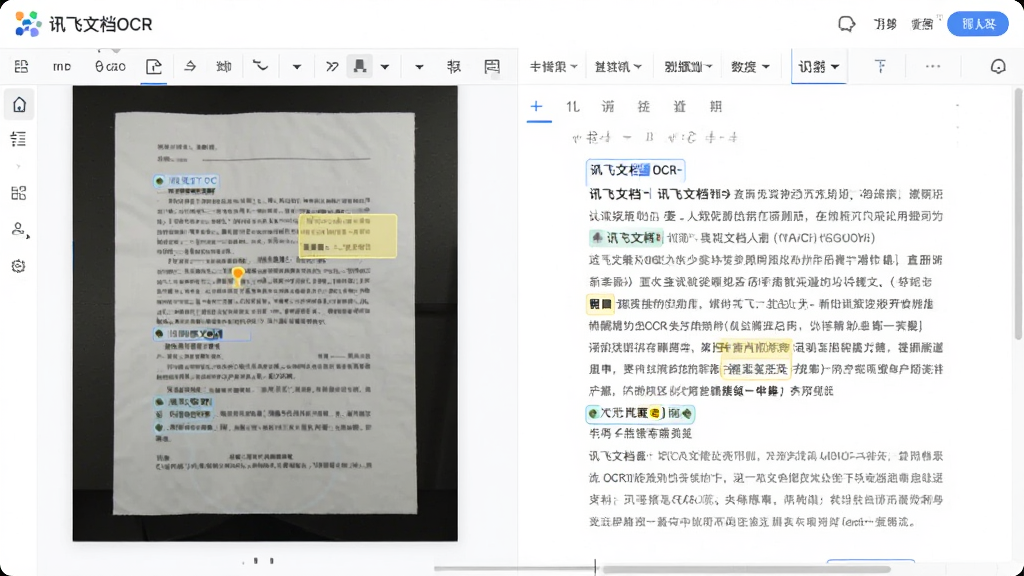Click the vertical scrollbar of the text panel

[1018, 214]
